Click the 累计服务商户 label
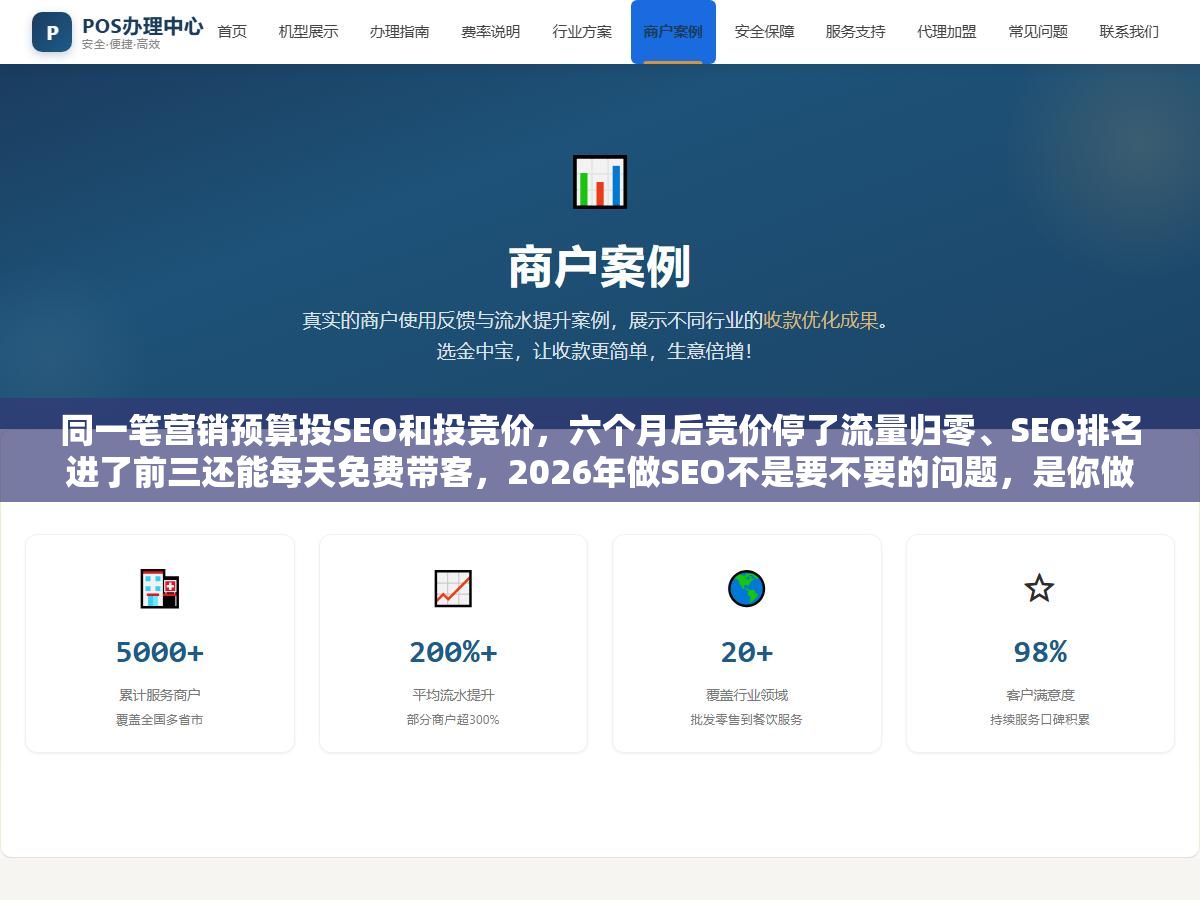The width and height of the screenshot is (1200, 900). tap(160, 695)
